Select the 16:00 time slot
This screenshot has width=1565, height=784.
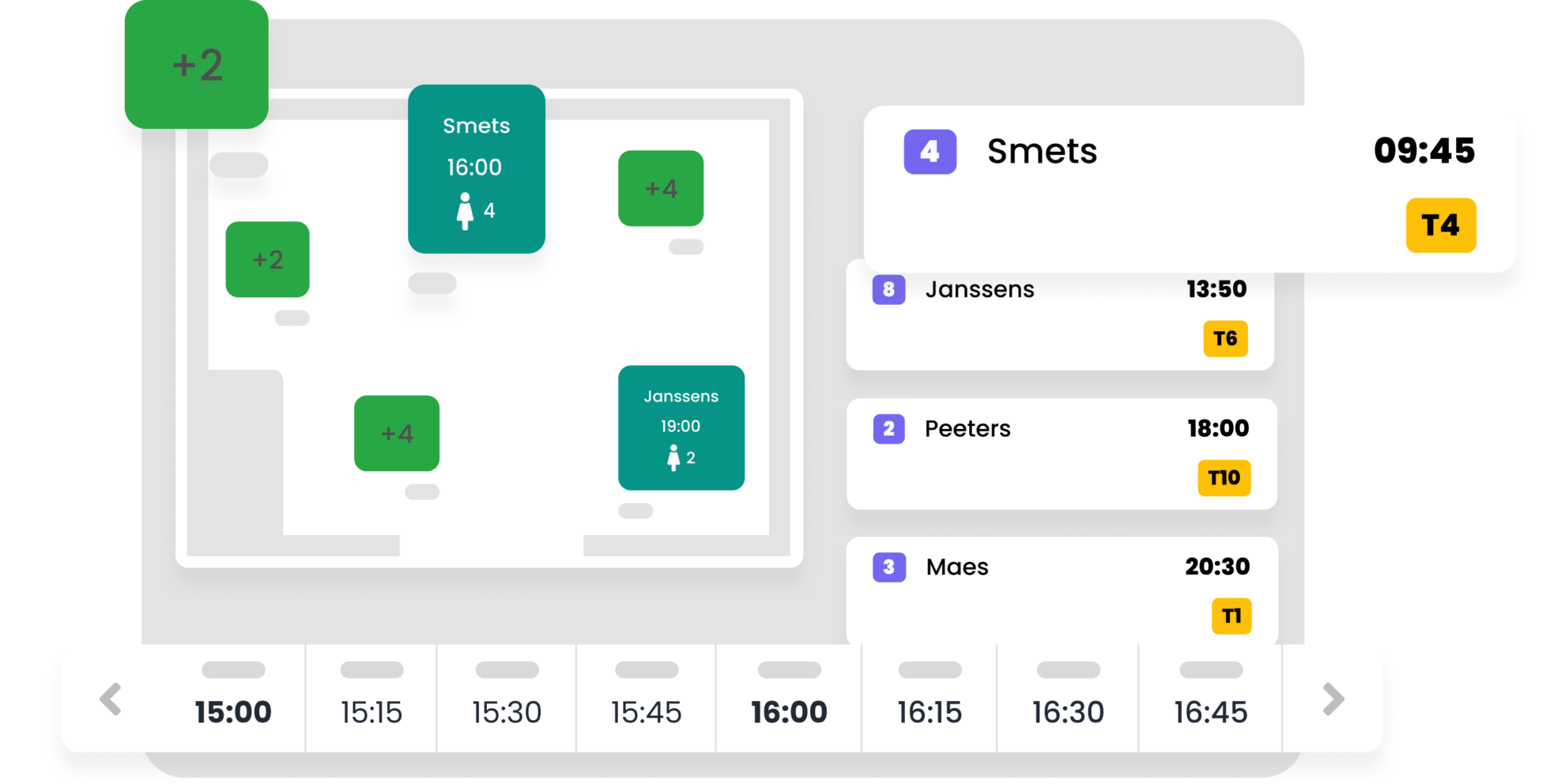[789, 712]
